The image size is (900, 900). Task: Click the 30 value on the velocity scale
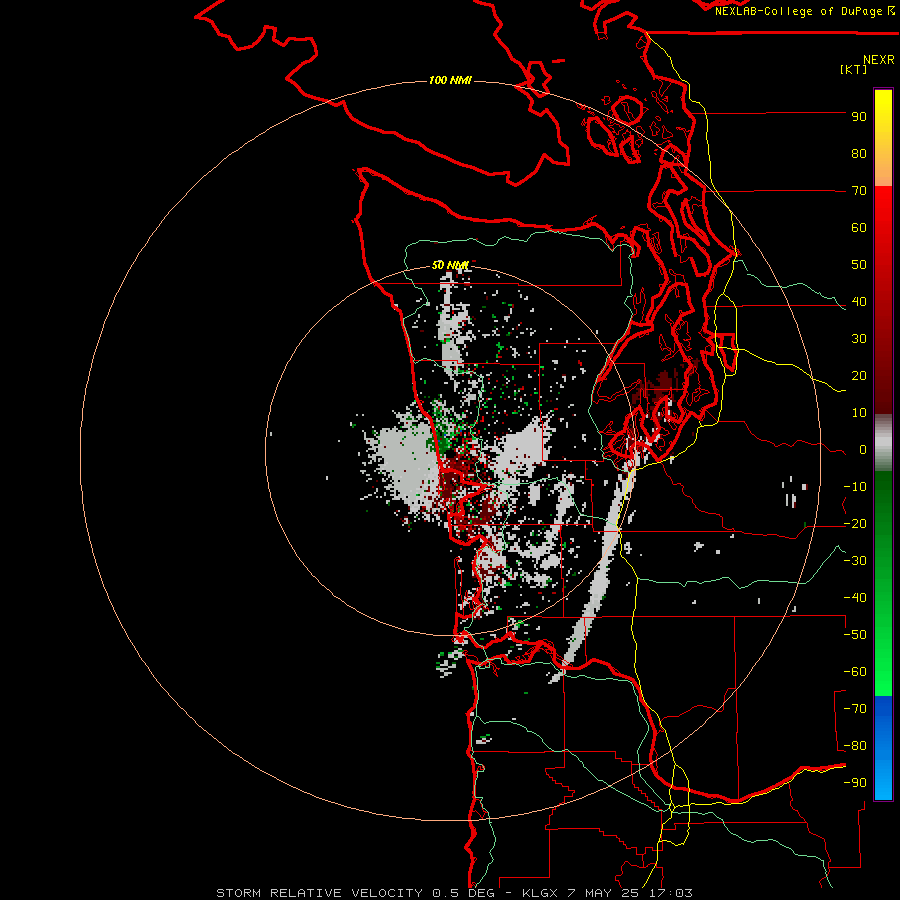pyautogui.click(x=859, y=339)
